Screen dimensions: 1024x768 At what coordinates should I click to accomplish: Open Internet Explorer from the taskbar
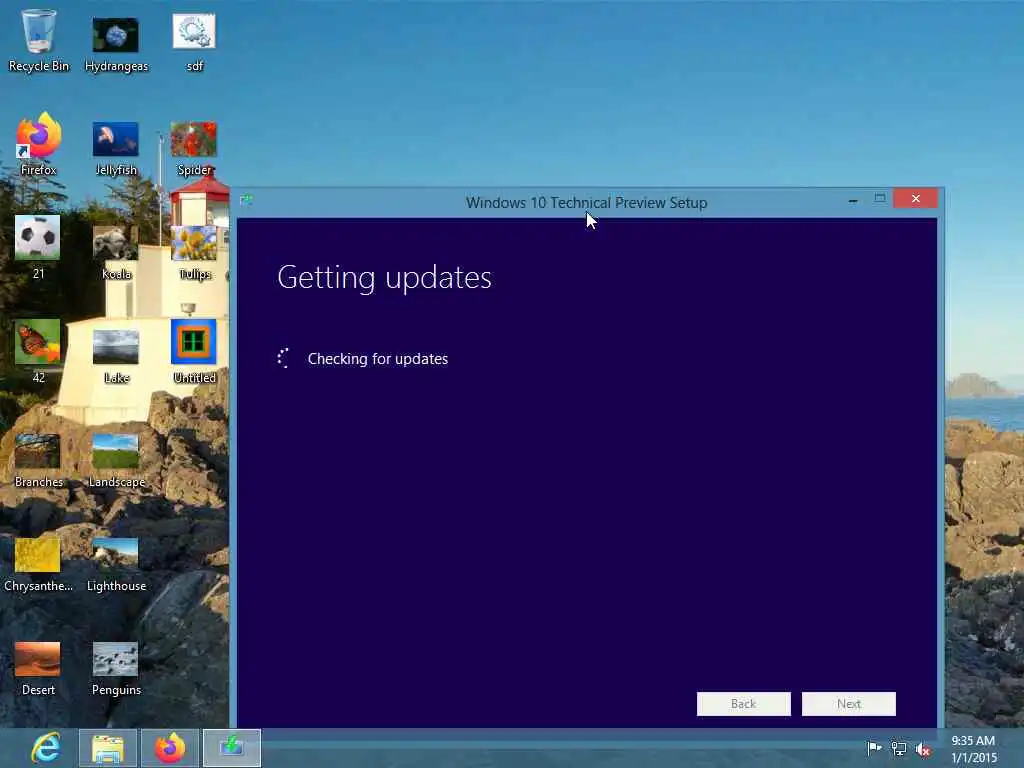pyautogui.click(x=46, y=748)
